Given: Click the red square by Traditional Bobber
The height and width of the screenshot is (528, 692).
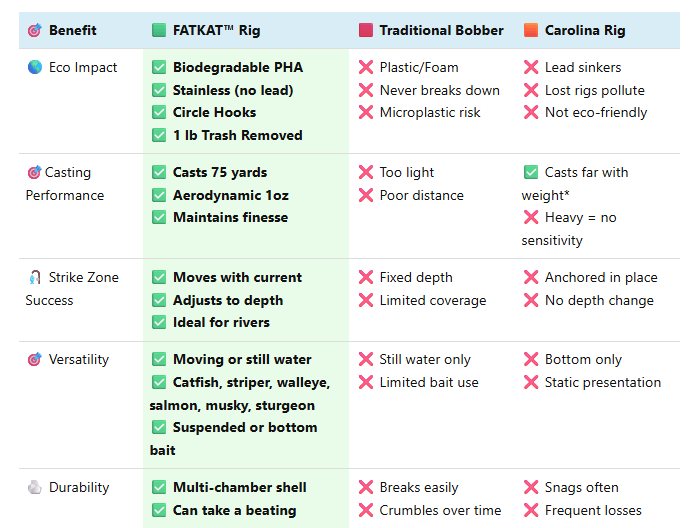Looking at the screenshot, I should coord(366,30).
